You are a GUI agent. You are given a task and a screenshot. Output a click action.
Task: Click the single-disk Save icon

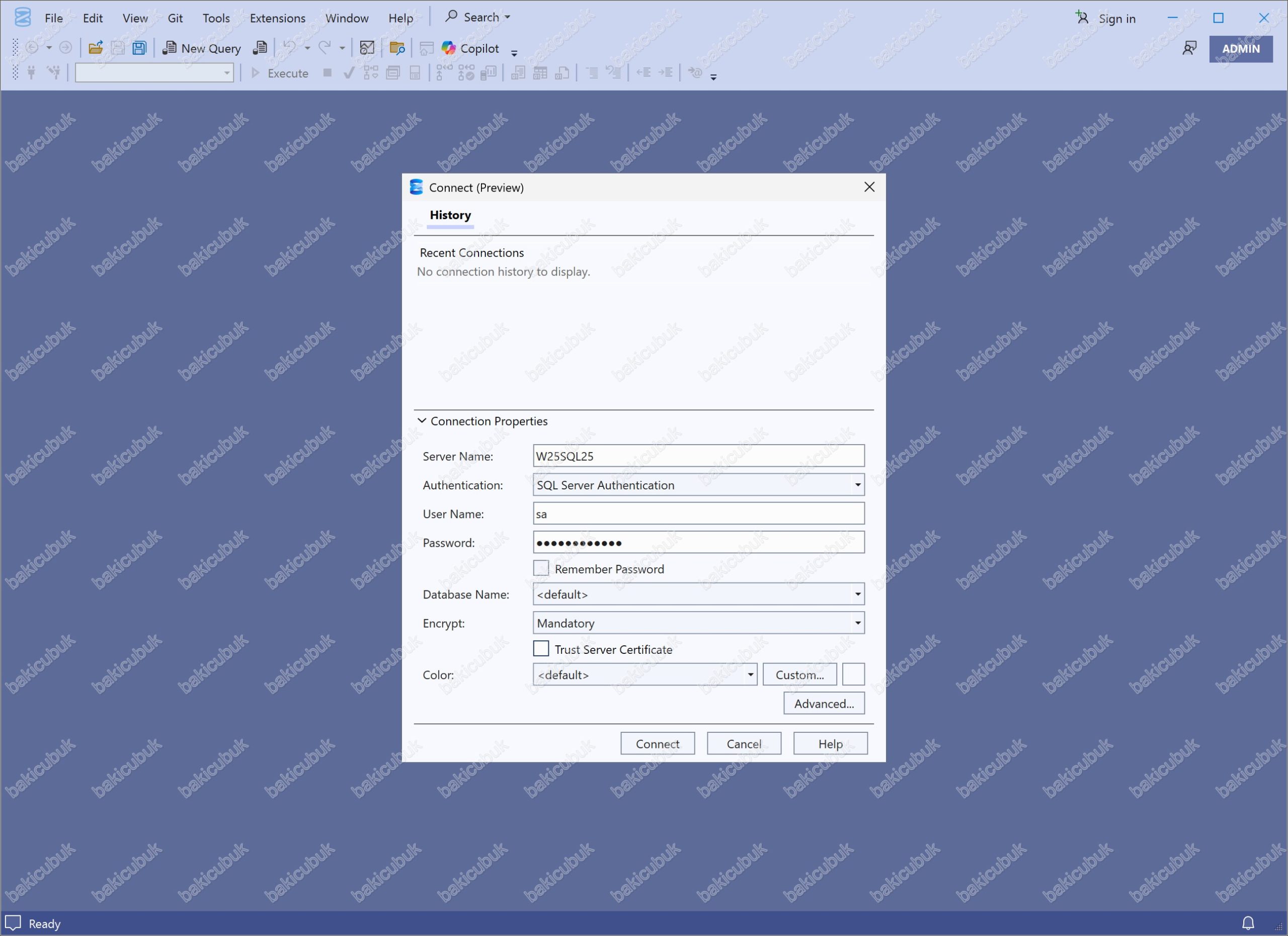[x=118, y=48]
